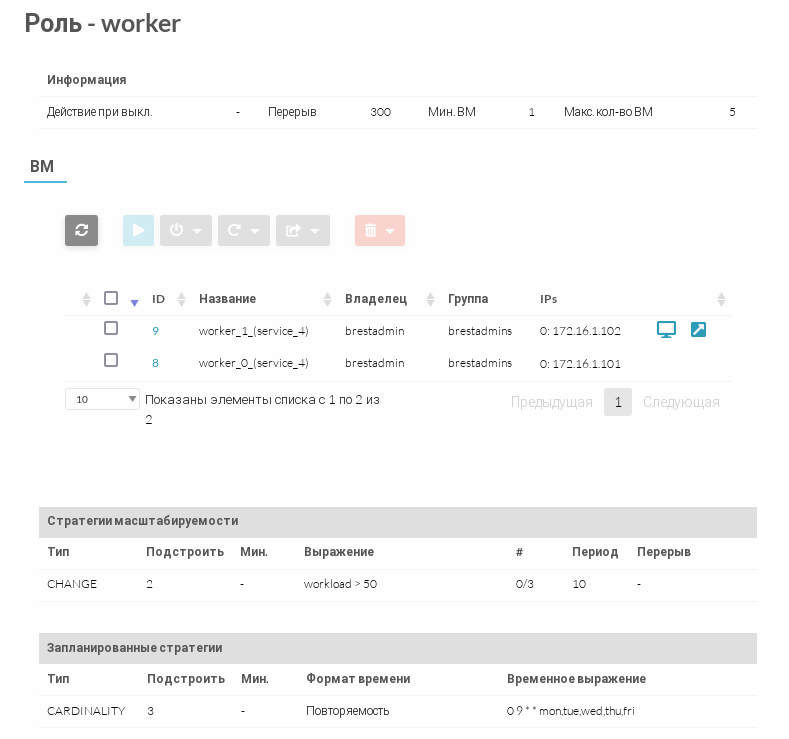
Task: Open the reboot actions dropdown
Action: [x=243, y=230]
